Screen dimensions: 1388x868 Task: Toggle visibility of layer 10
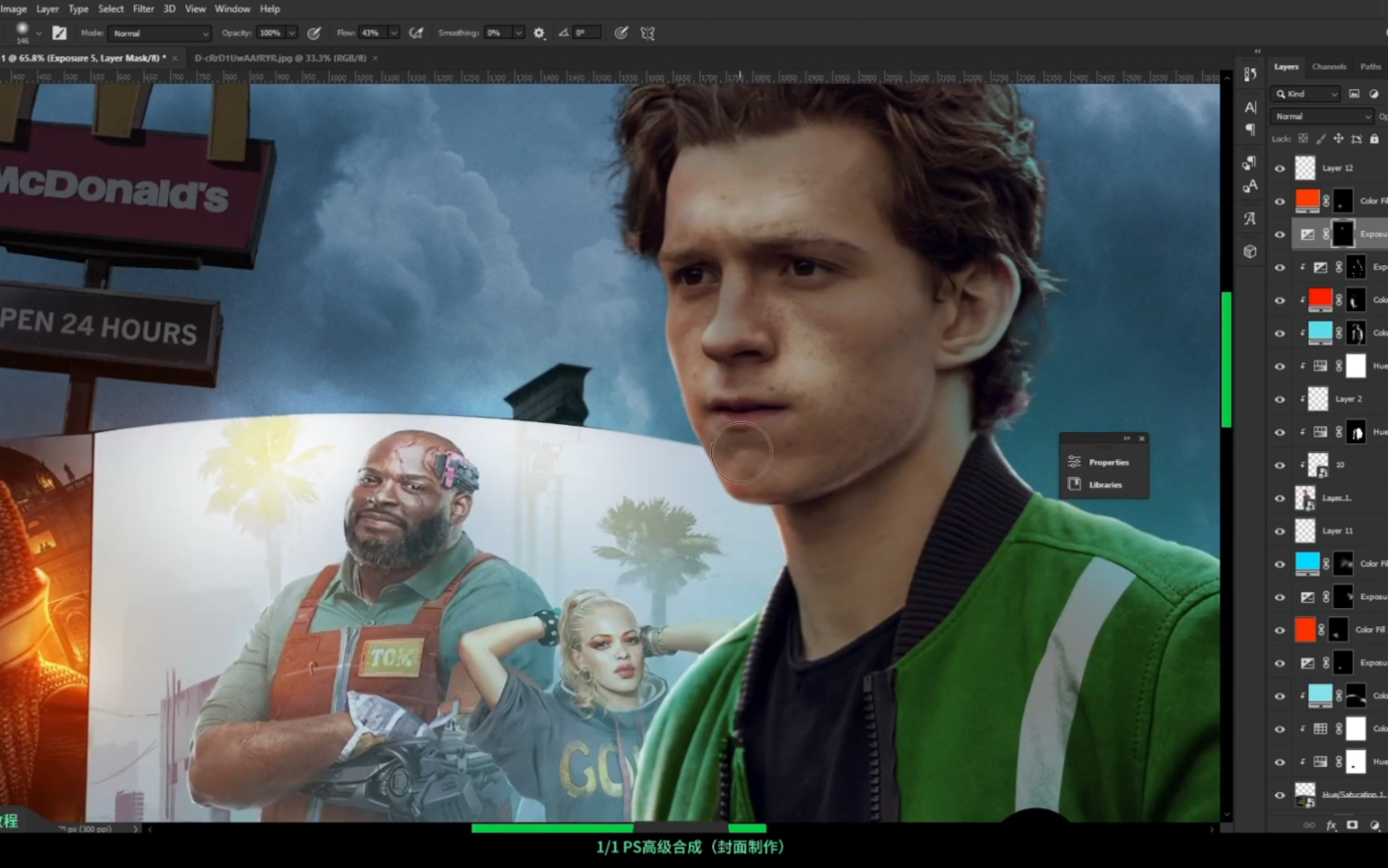(x=1280, y=465)
